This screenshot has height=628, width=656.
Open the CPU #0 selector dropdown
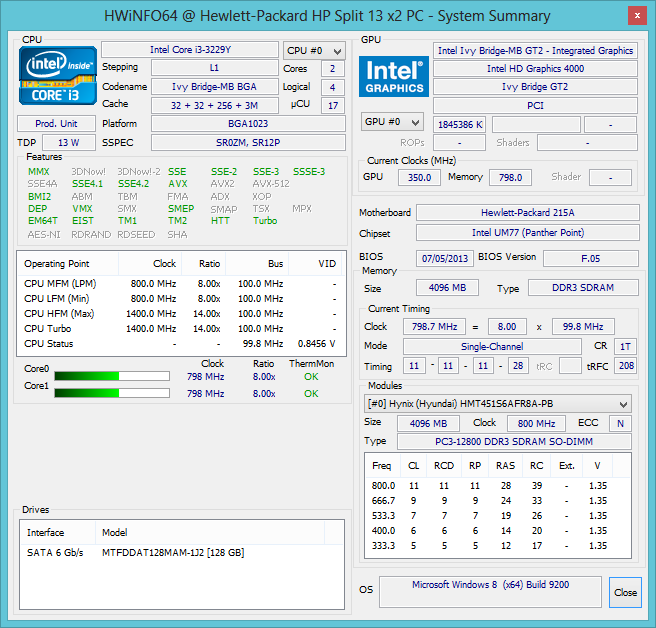(314, 51)
